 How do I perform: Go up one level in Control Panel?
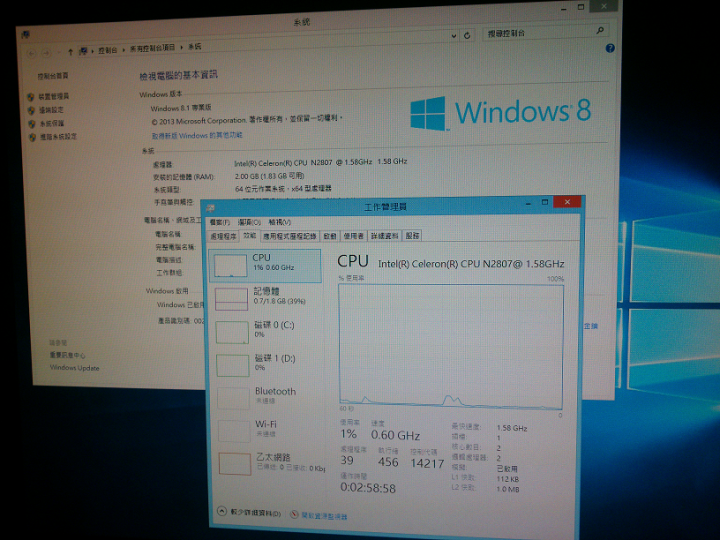(x=70, y=52)
